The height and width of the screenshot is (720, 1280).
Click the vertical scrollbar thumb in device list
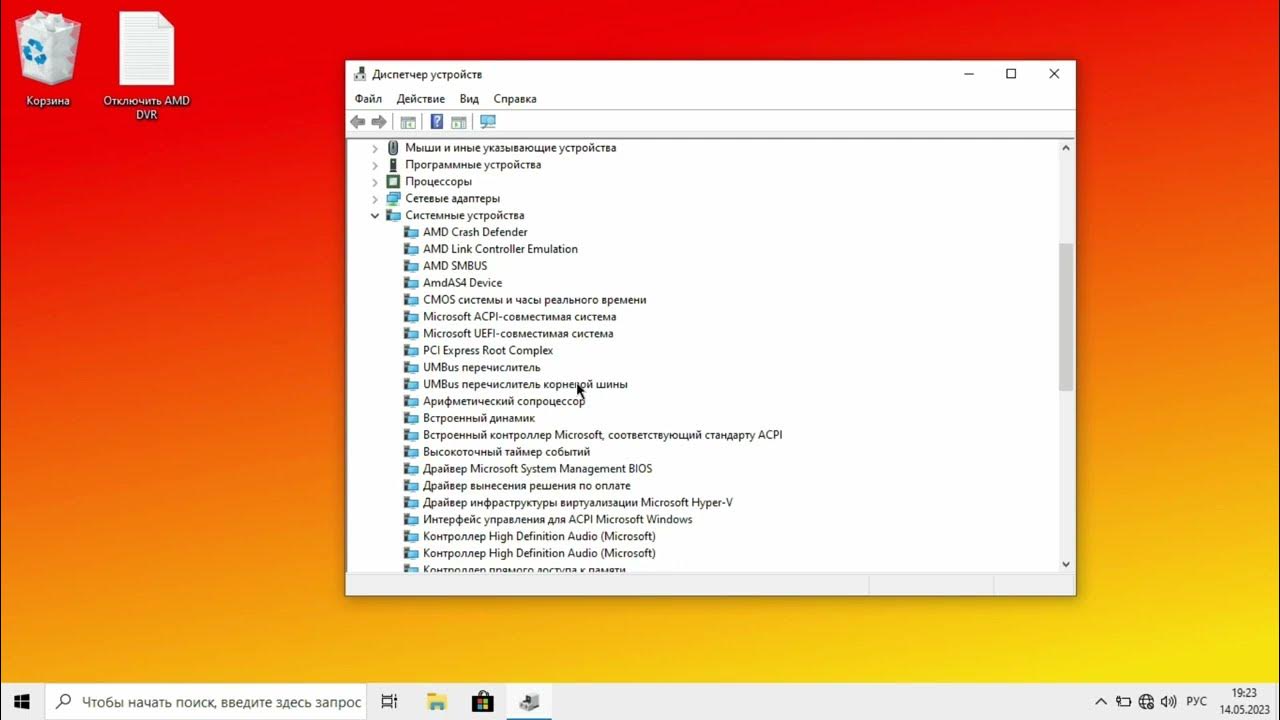click(x=1066, y=316)
